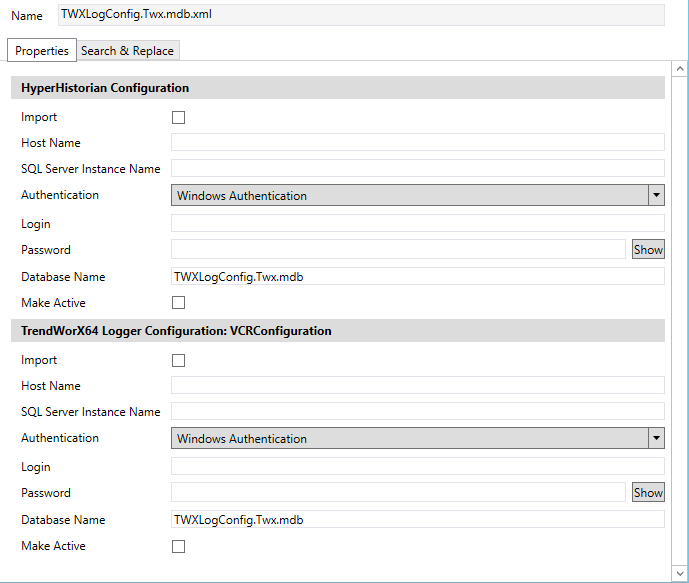The height and width of the screenshot is (583, 689).
Task: Click the Name field at top
Action: [362, 15]
